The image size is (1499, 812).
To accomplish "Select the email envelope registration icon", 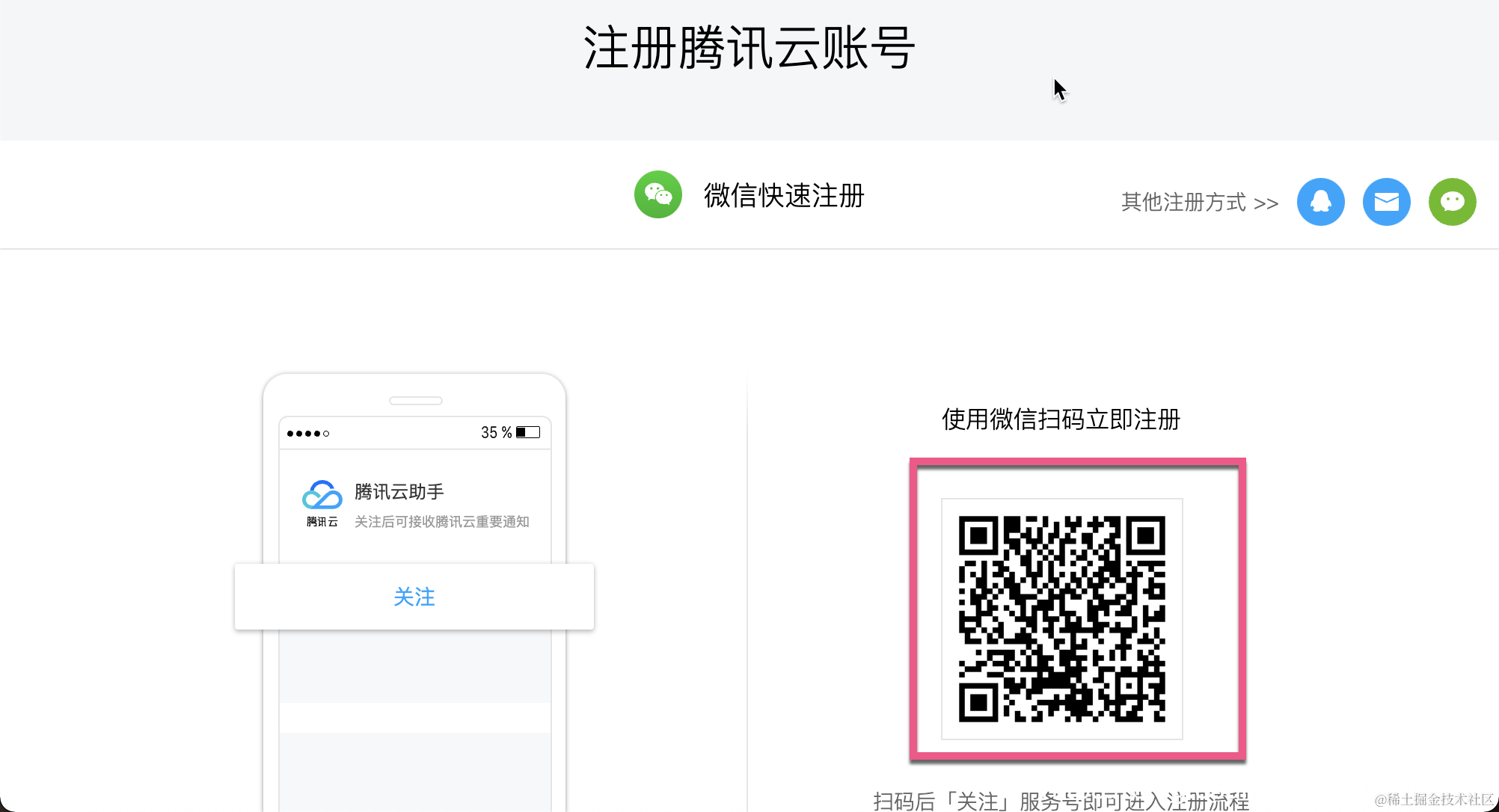I will 1386,201.
